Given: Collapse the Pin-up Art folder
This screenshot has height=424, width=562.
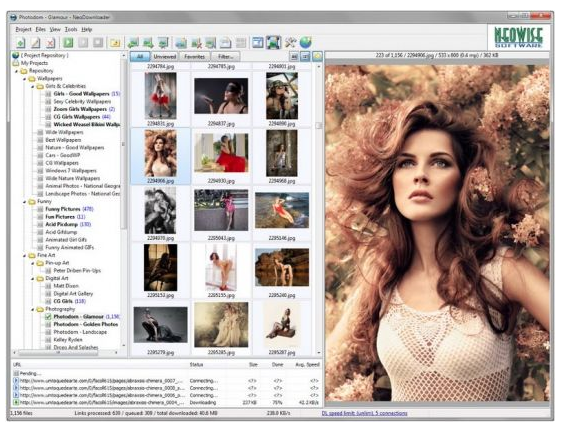Looking at the screenshot, I should click(x=33, y=263).
